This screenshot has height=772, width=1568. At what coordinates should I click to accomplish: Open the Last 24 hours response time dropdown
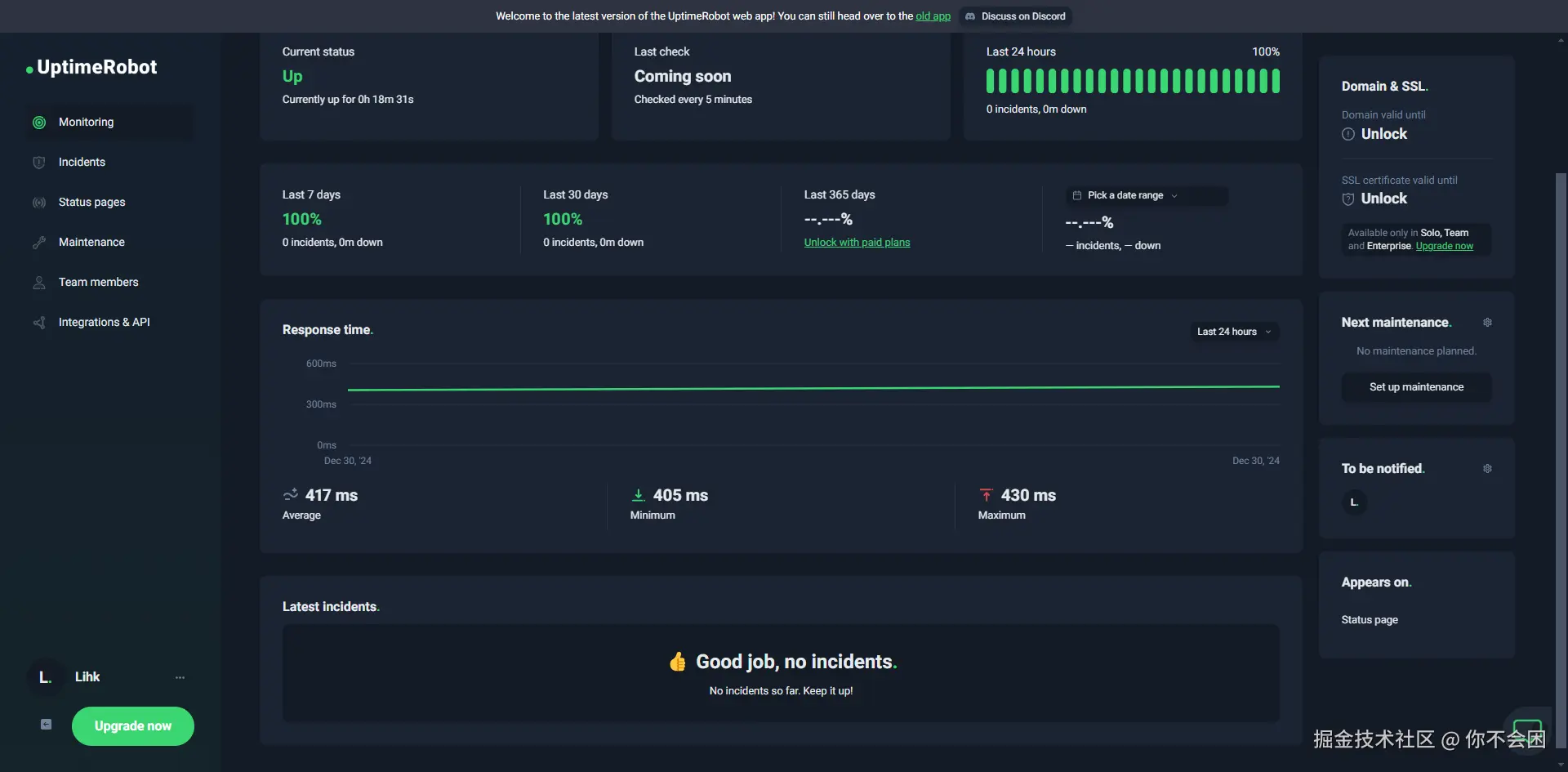coord(1234,332)
